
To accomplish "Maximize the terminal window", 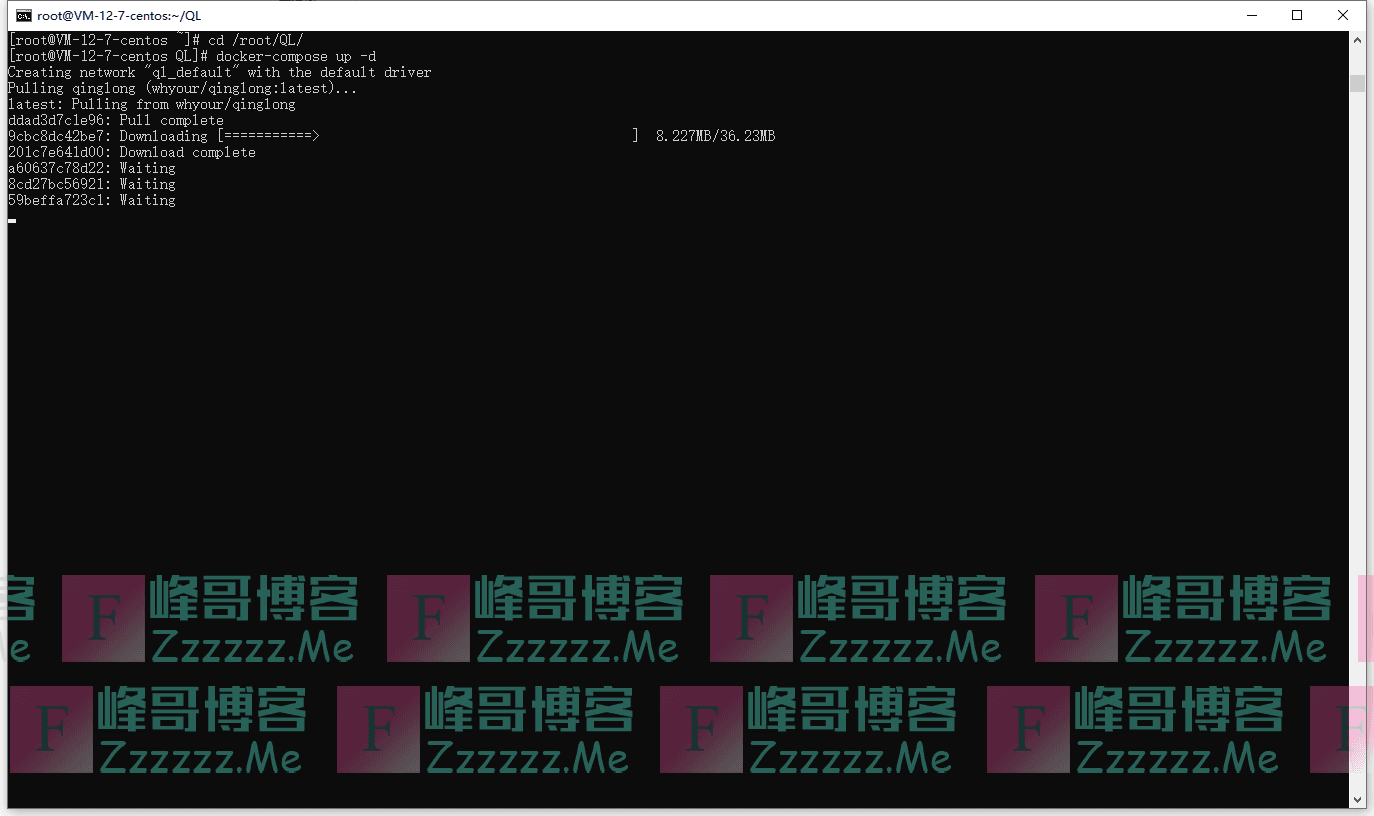I will coord(1297,15).
